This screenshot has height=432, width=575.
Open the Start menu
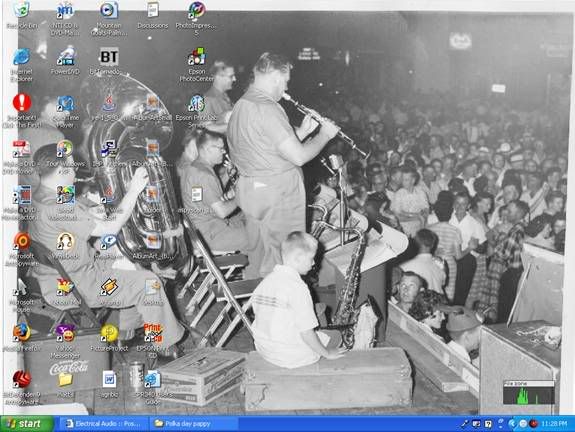click(26, 424)
